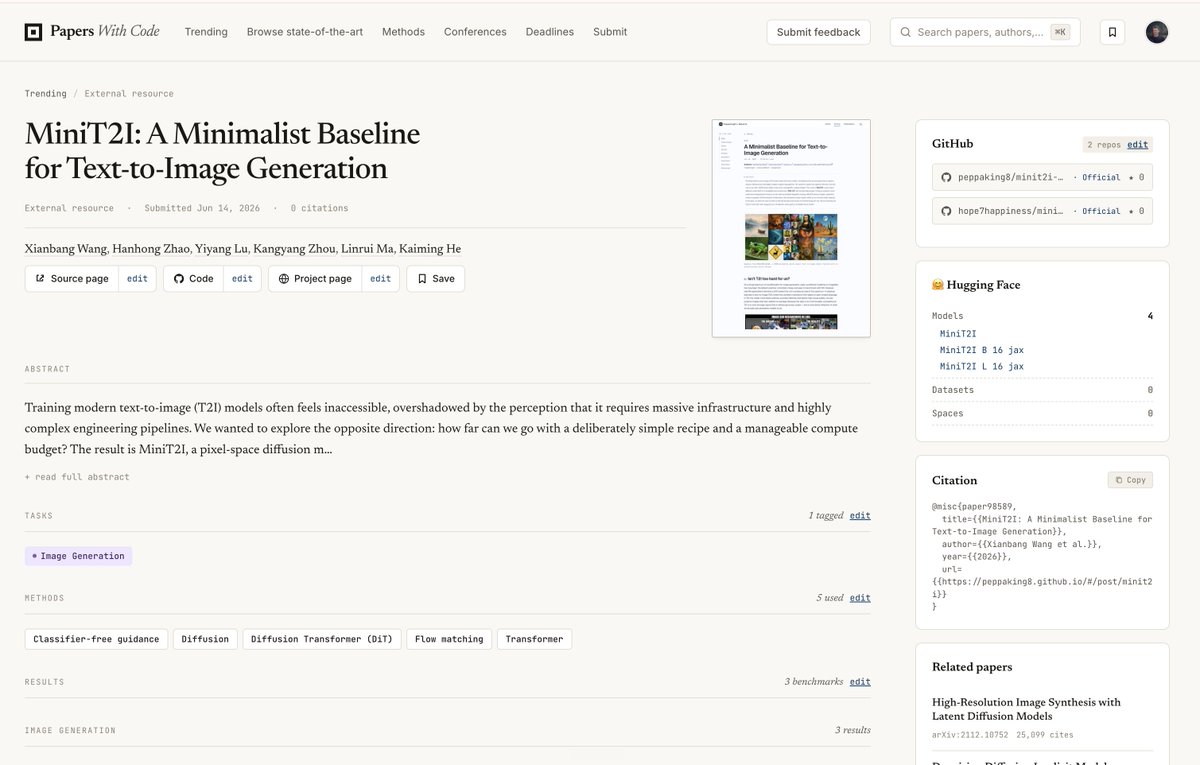Viewport: 1200px width, 765px height.
Task: Open the MiniT2I B 16 jax model
Action: coord(981,350)
